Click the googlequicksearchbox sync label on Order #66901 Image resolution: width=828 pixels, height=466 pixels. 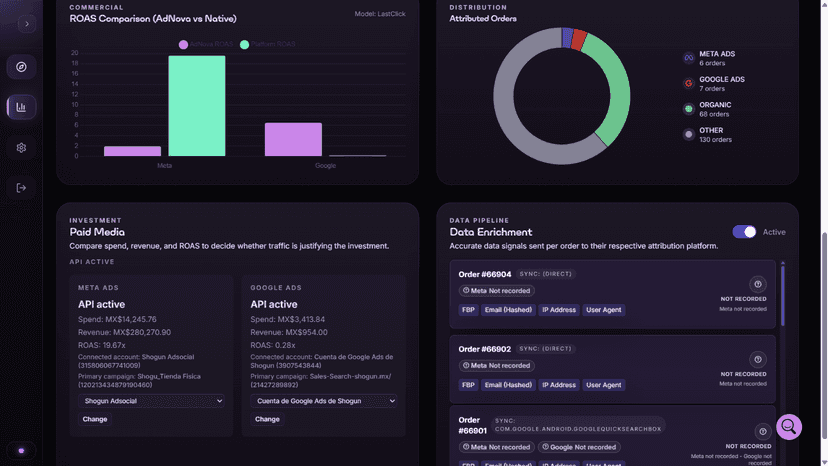(x=578, y=425)
